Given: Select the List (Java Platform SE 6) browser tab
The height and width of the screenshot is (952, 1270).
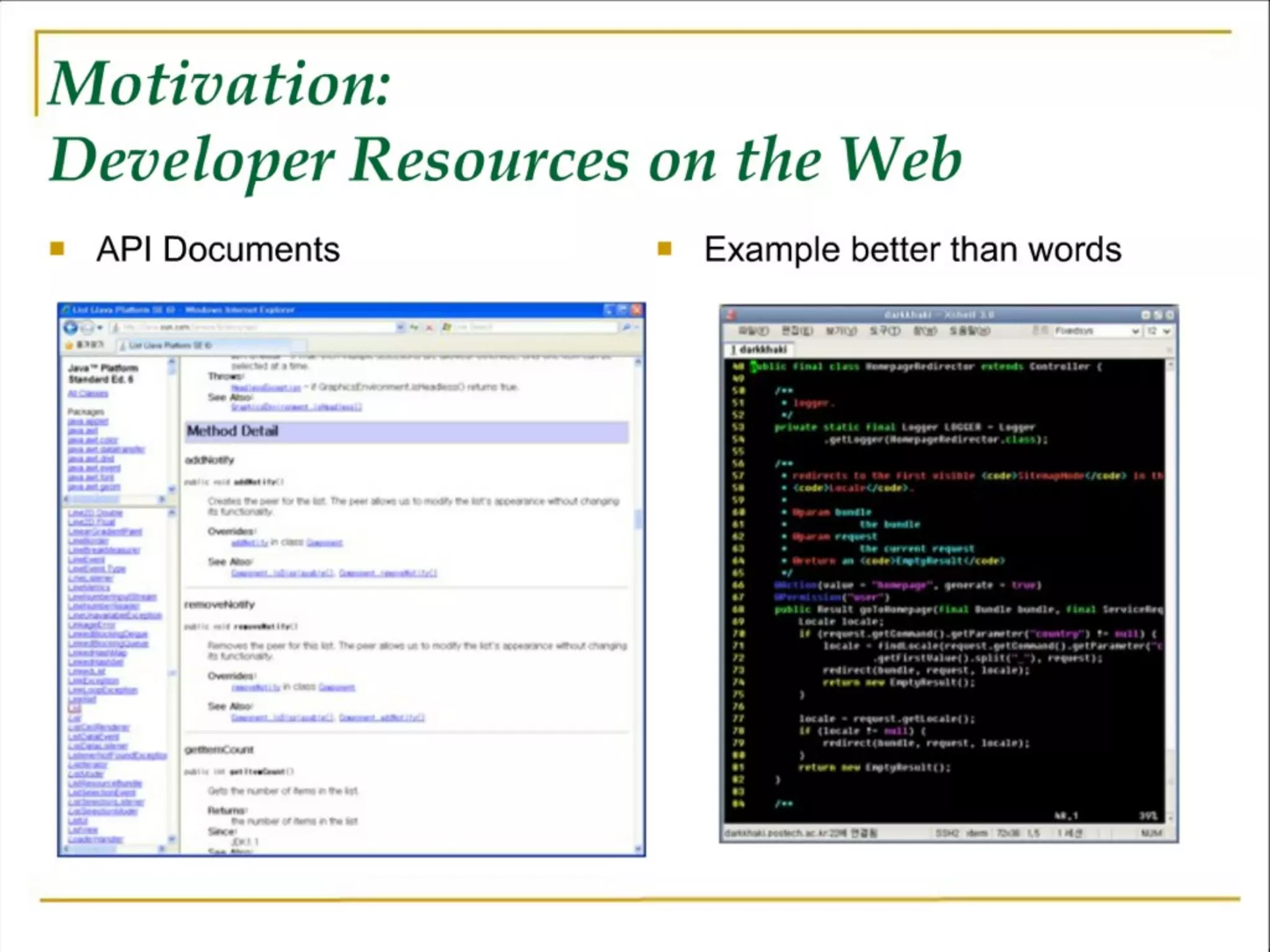Looking at the screenshot, I should pos(211,345).
